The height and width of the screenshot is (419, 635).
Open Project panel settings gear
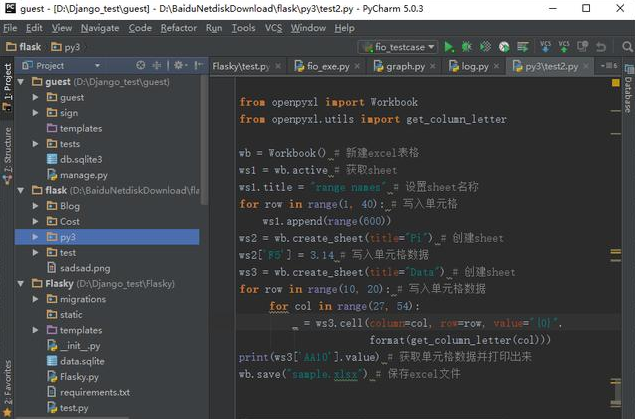[x=179, y=66]
